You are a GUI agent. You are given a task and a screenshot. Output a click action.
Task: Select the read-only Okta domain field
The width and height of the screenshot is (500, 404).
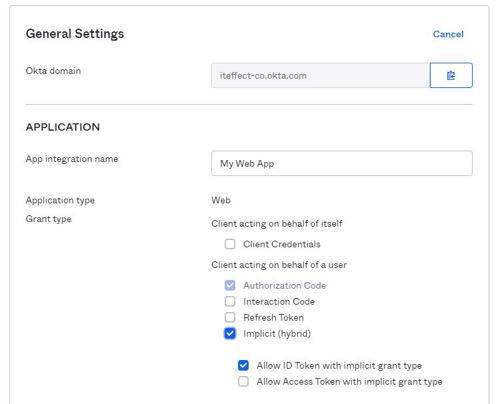pos(321,75)
